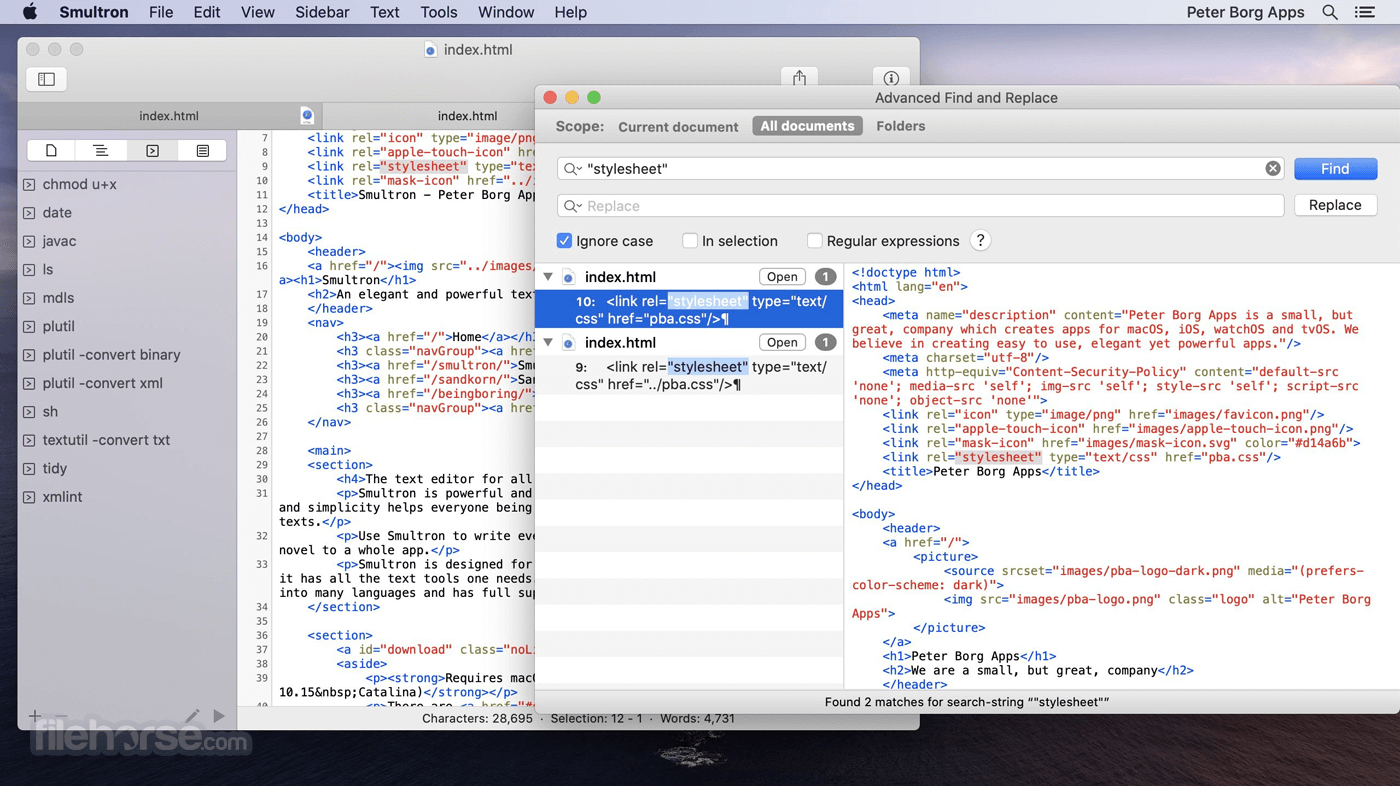The image size is (1400, 786).
Task: Open Spotlight search in the menu bar
Action: coord(1330,12)
